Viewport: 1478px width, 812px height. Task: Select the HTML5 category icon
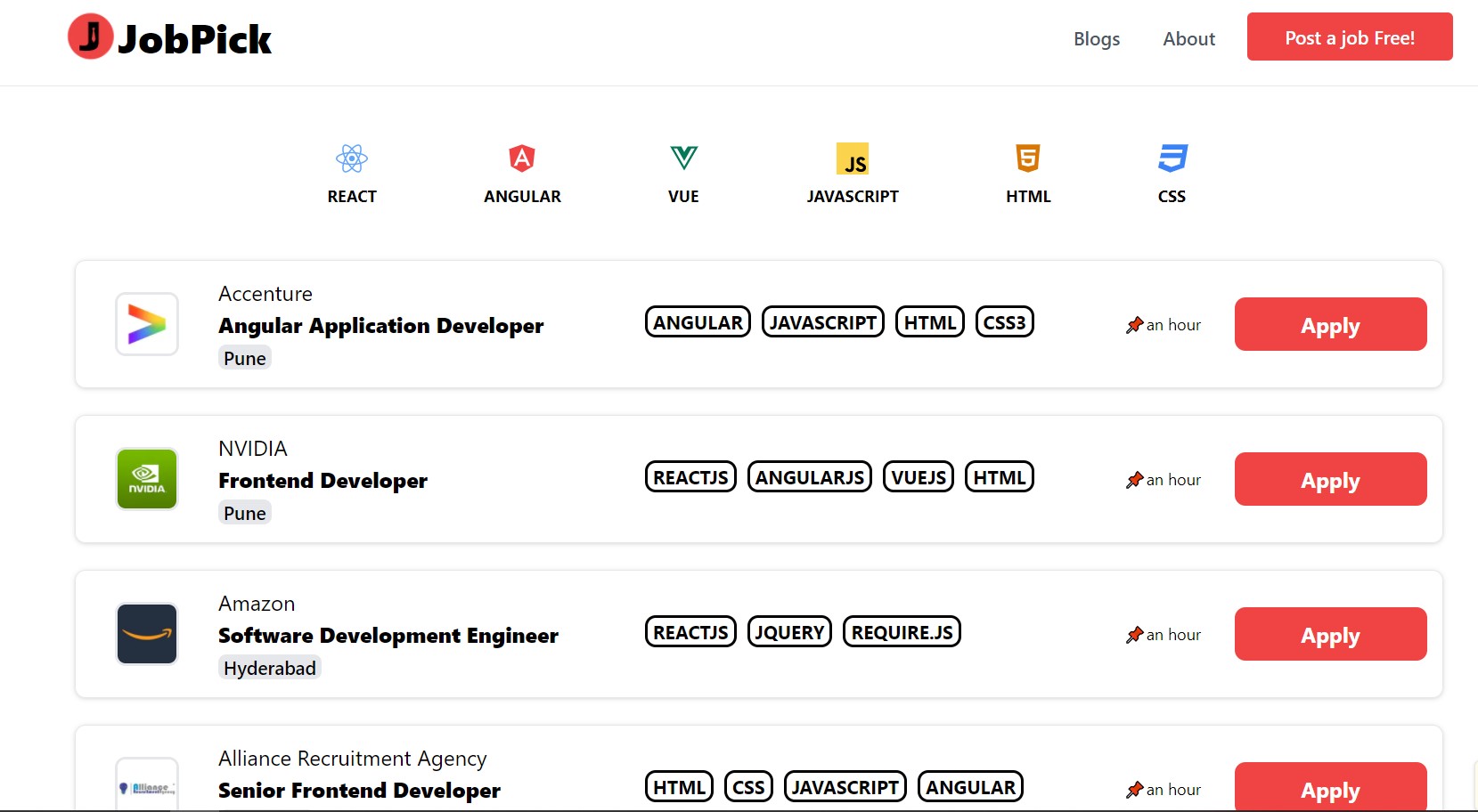click(1028, 158)
